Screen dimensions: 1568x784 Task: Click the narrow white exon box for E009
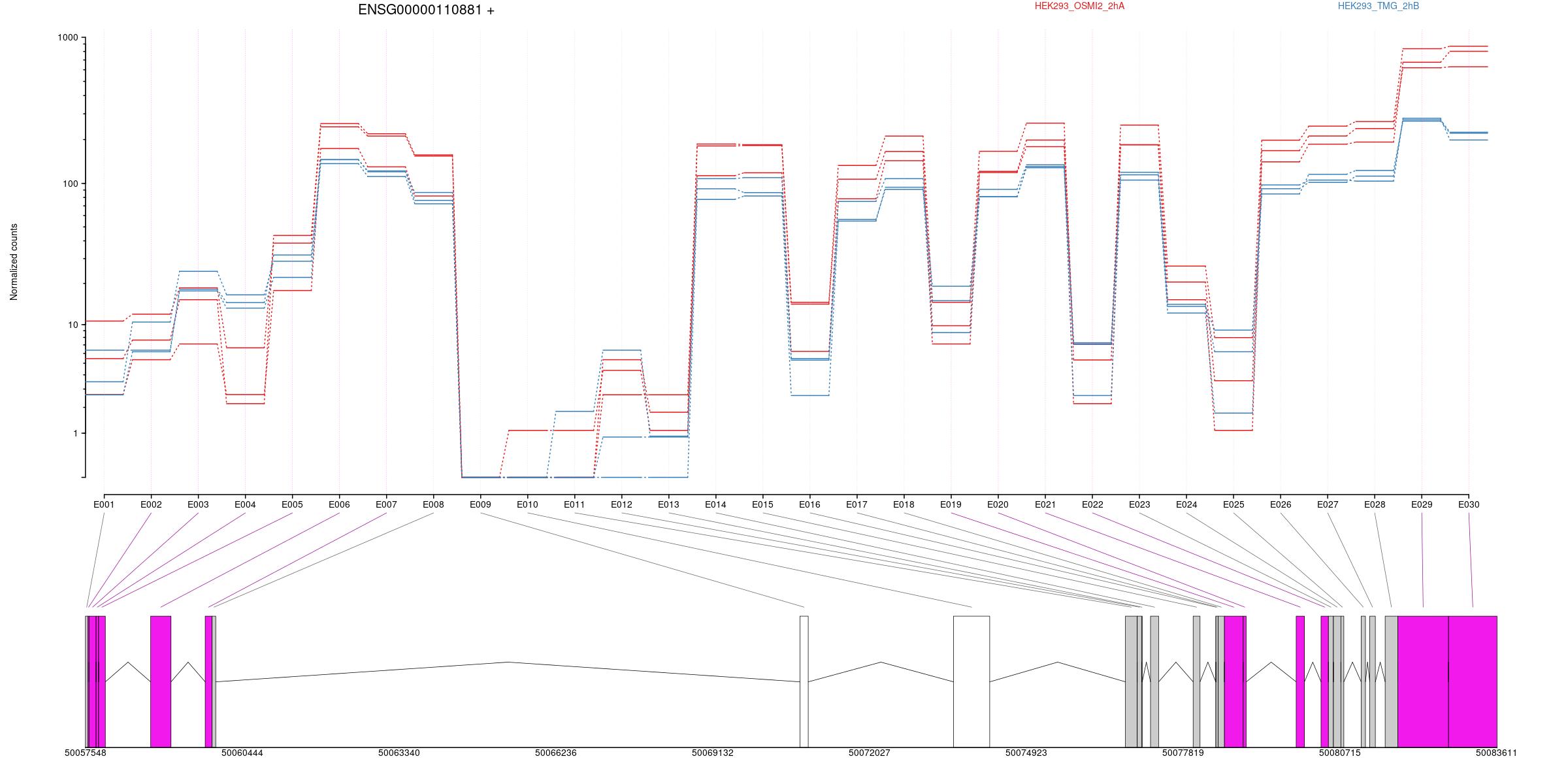click(804, 681)
